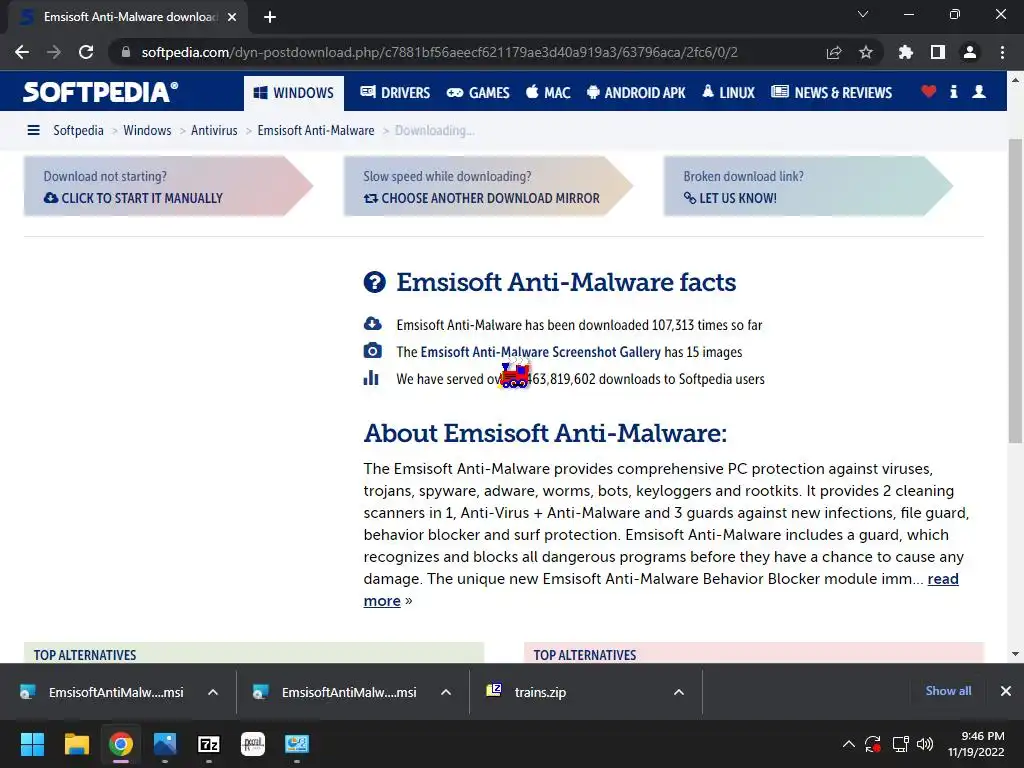Open the Photos app on taskbar
The width and height of the screenshot is (1024, 768).
click(165, 744)
